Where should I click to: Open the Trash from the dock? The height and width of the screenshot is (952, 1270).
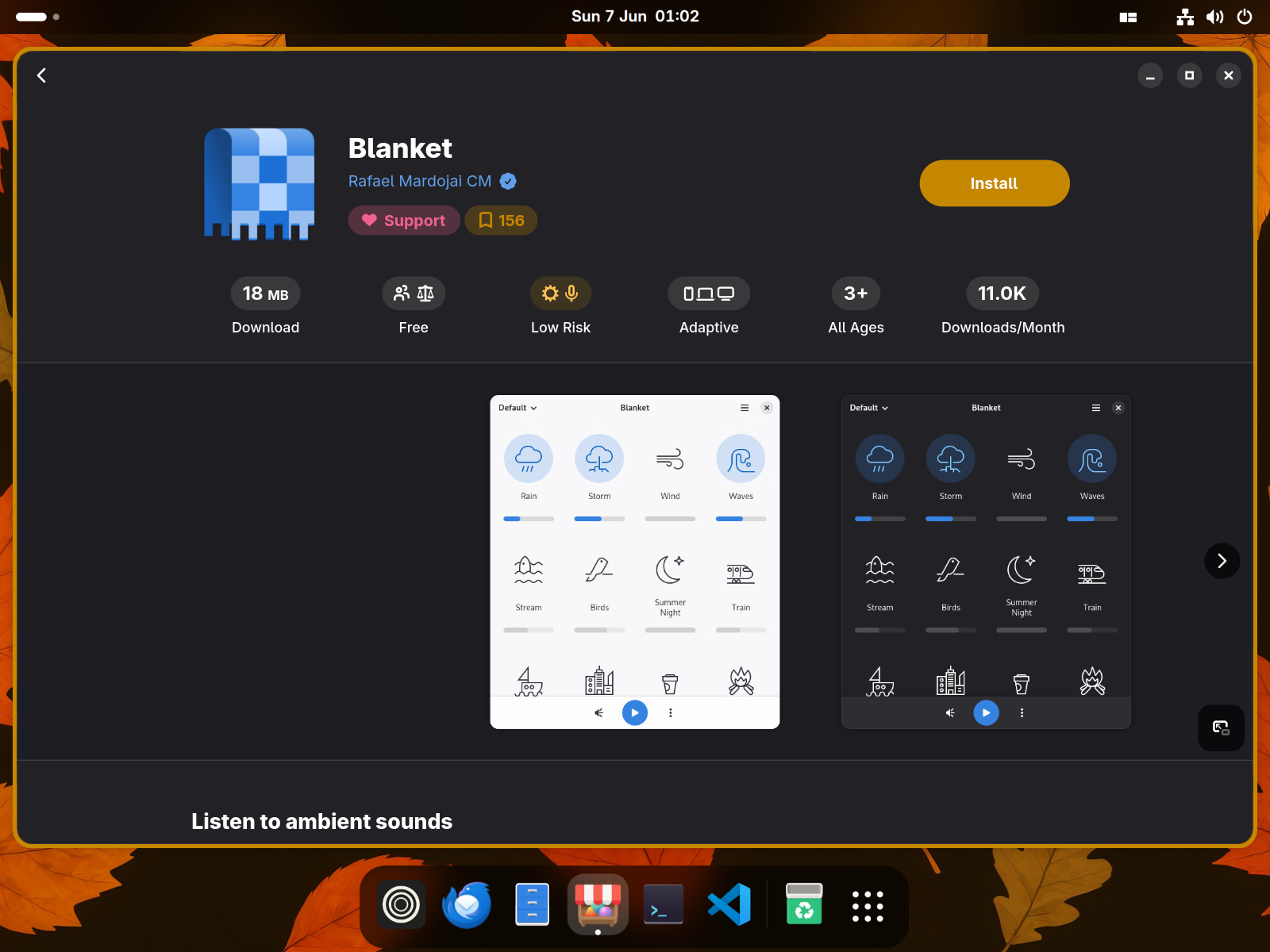point(804,904)
